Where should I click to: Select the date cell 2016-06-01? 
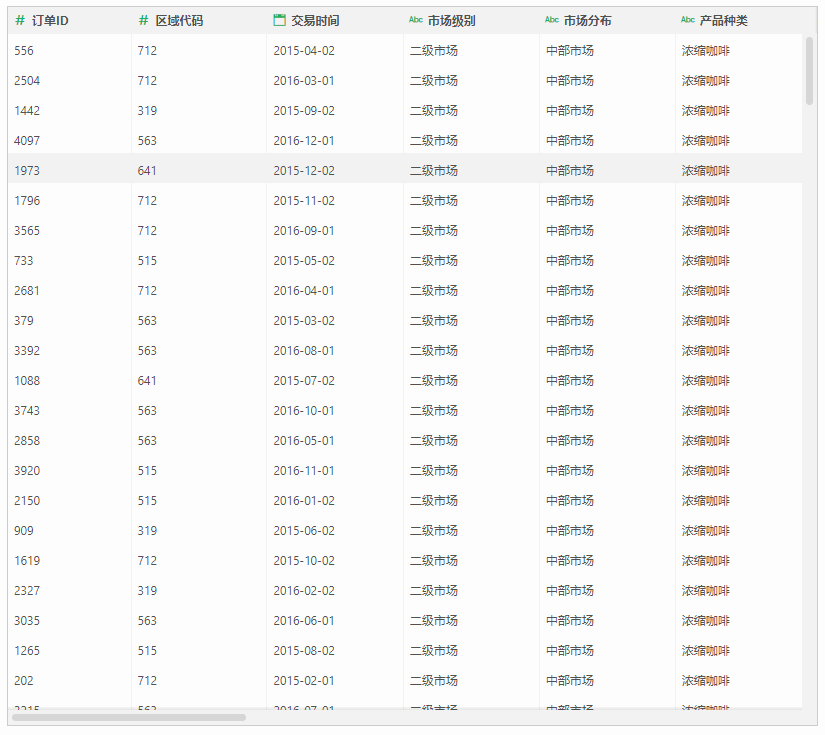(x=335, y=620)
